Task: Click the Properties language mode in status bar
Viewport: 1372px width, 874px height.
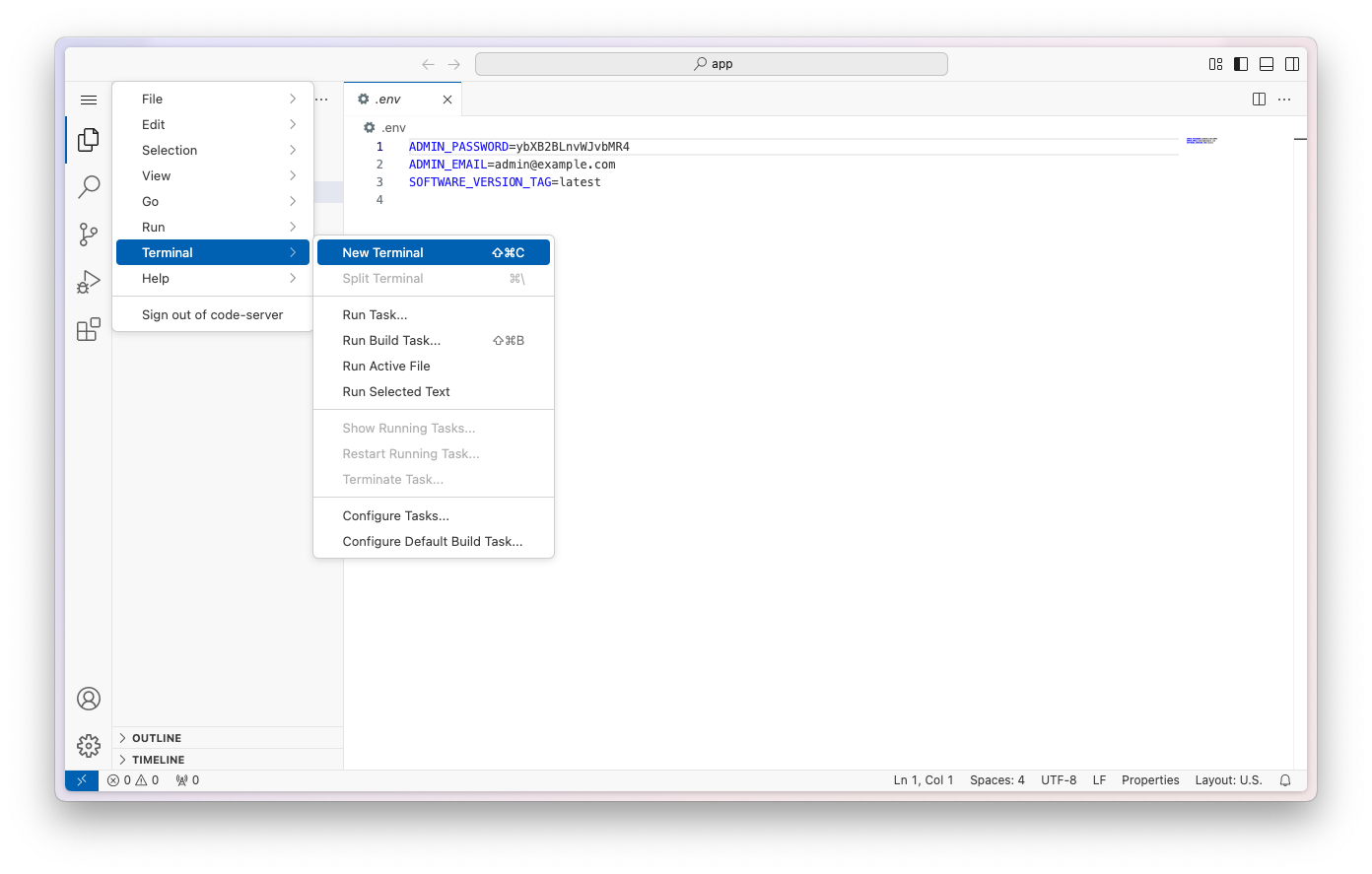Action: (x=1150, y=780)
